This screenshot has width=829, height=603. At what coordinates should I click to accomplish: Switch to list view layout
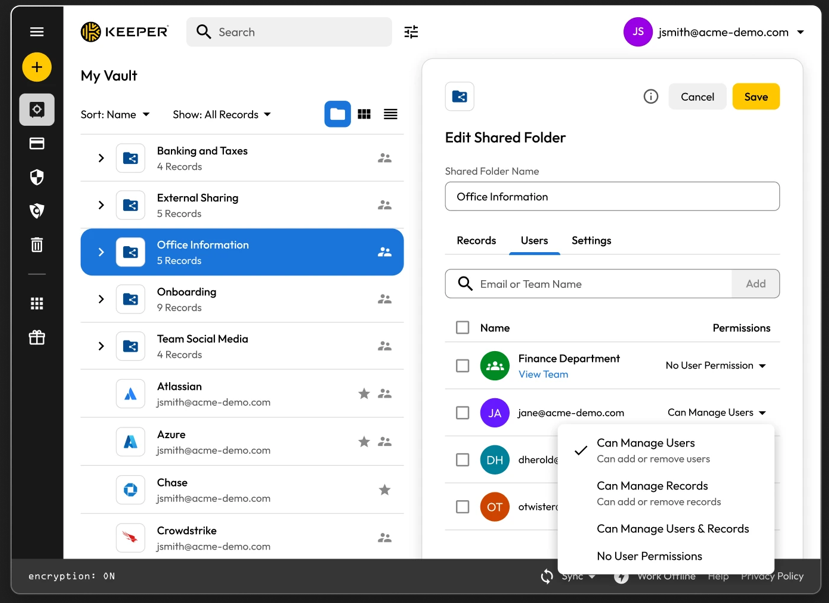click(391, 115)
